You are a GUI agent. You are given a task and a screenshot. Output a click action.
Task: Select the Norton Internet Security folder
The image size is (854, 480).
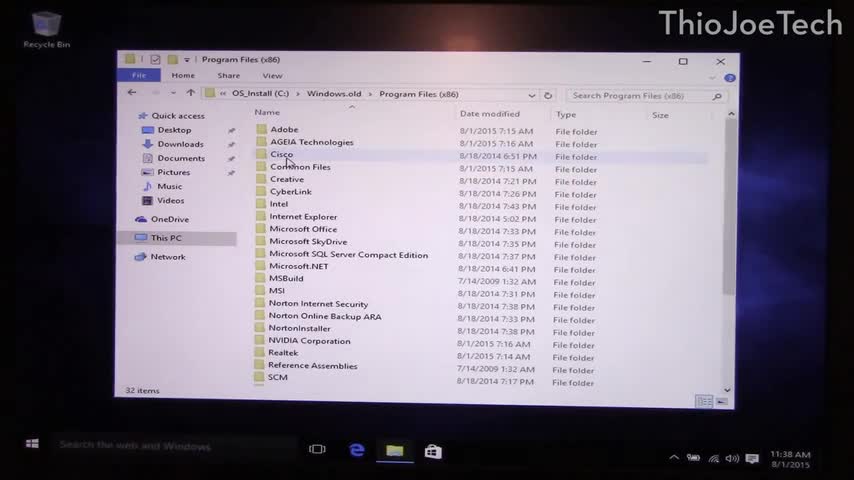click(318, 303)
